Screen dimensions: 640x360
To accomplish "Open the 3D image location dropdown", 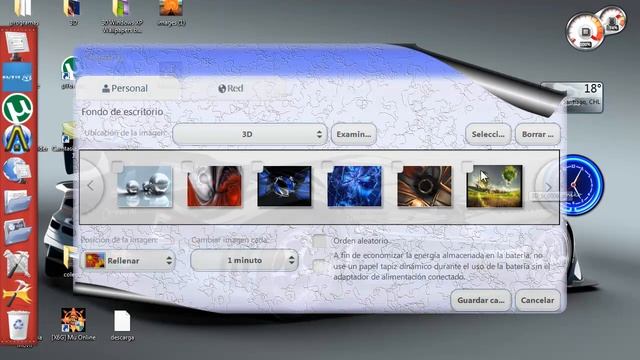I will (x=250, y=134).
